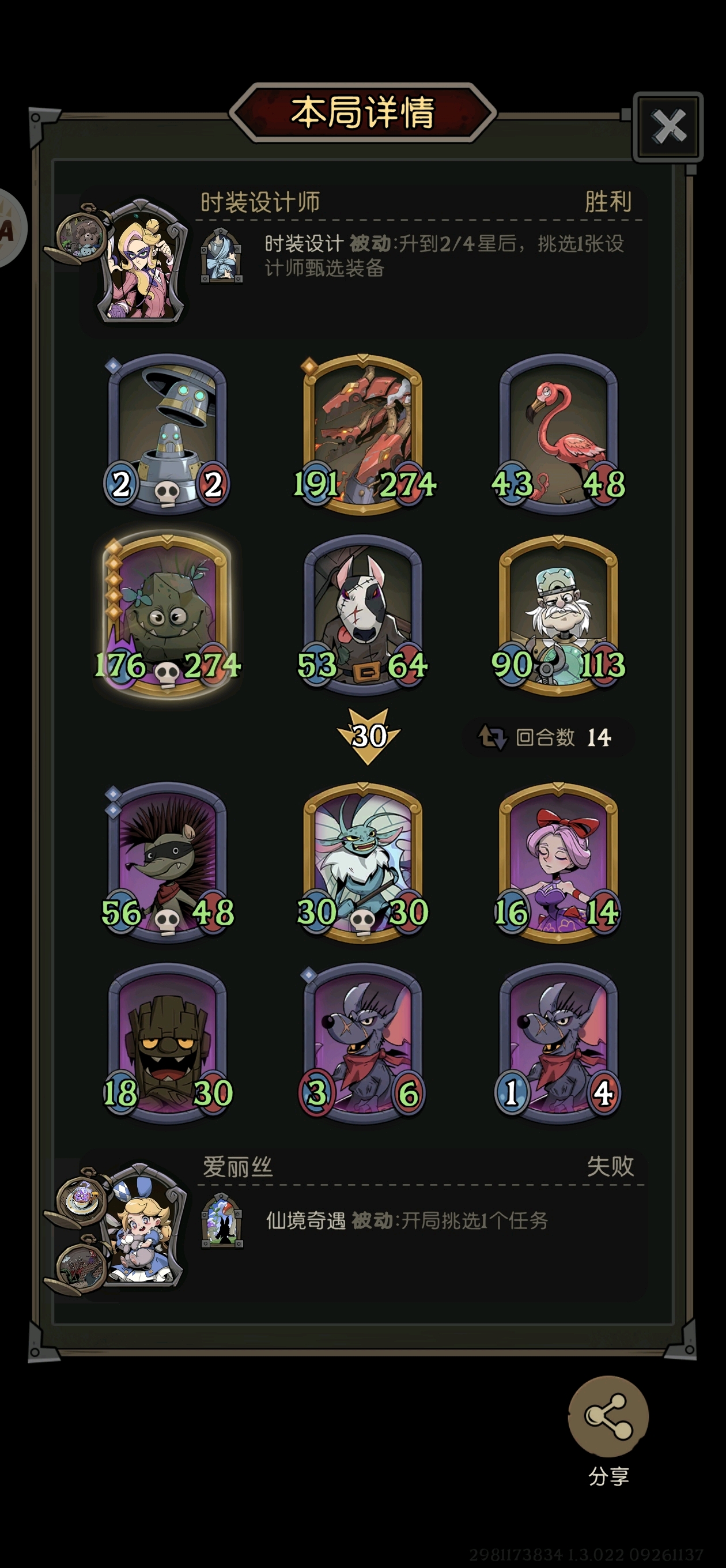Tap the old engineer card 90/113
The image size is (726, 1568).
[559, 615]
